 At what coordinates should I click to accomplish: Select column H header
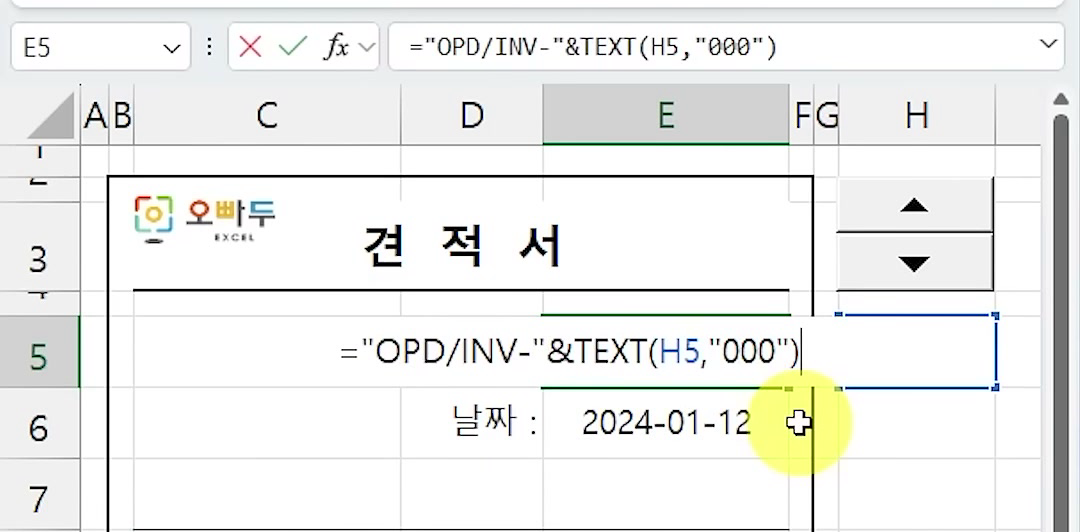point(916,115)
